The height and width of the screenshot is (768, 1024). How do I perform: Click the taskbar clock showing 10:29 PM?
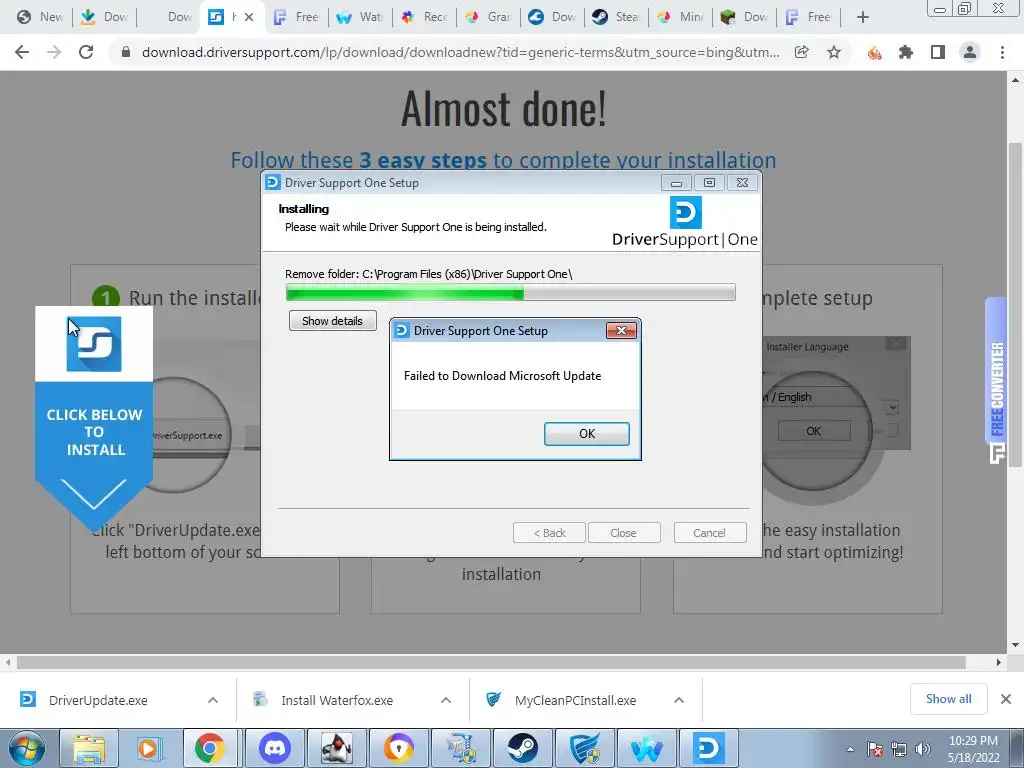pos(973,749)
